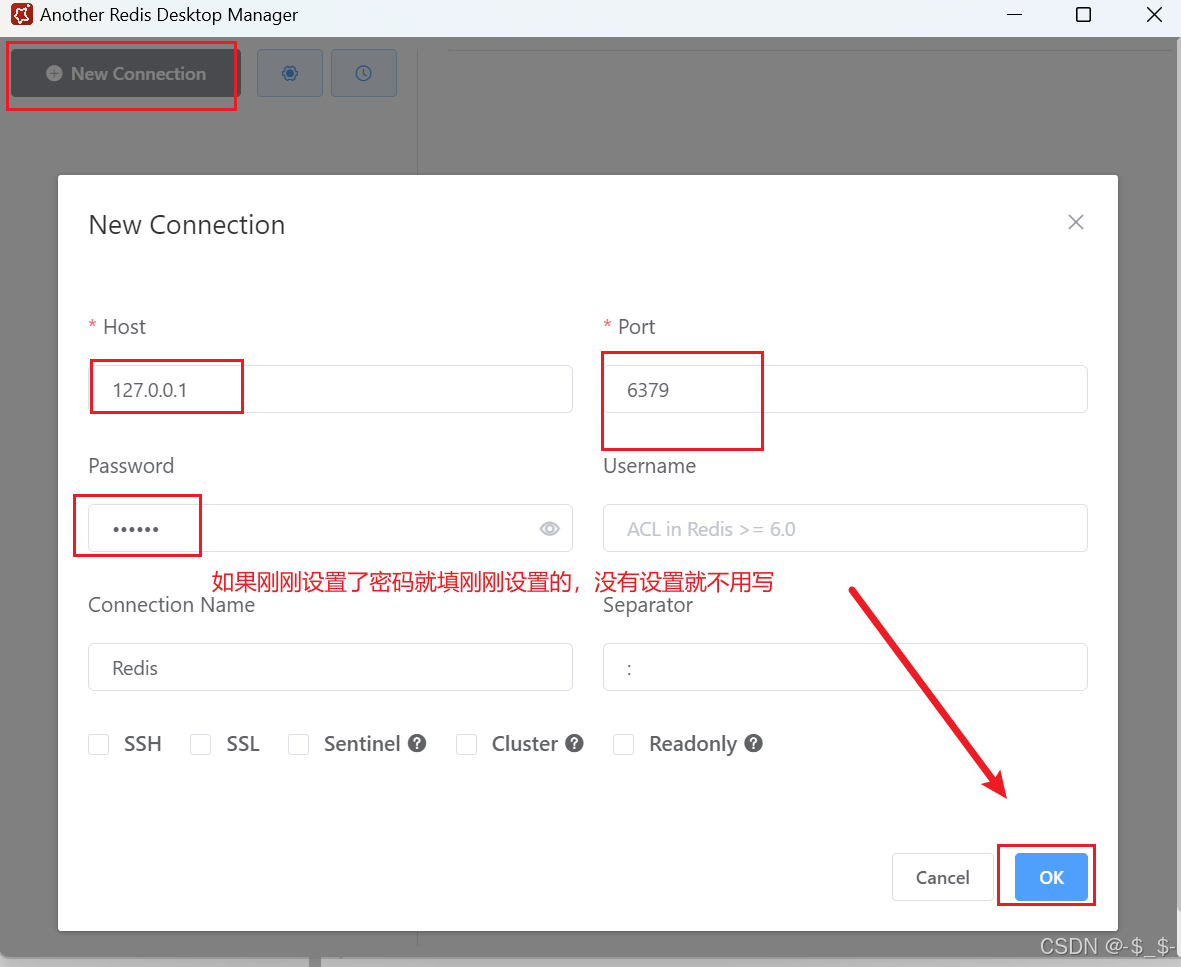
Task: Click the Separator input field
Action: point(845,667)
